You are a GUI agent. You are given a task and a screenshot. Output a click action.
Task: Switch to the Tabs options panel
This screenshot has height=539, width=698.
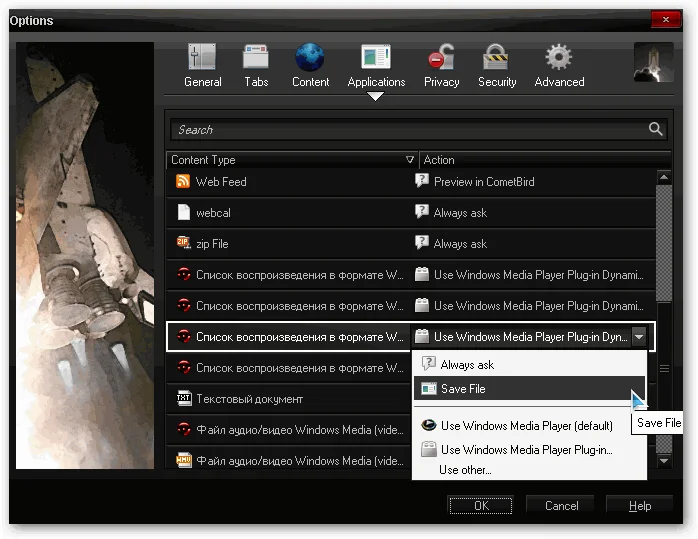click(256, 66)
